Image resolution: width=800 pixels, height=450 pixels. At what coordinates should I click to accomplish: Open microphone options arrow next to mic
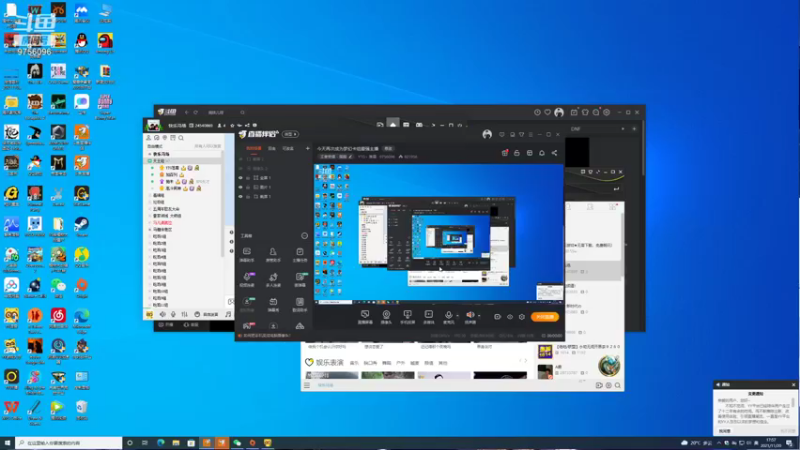click(x=457, y=316)
